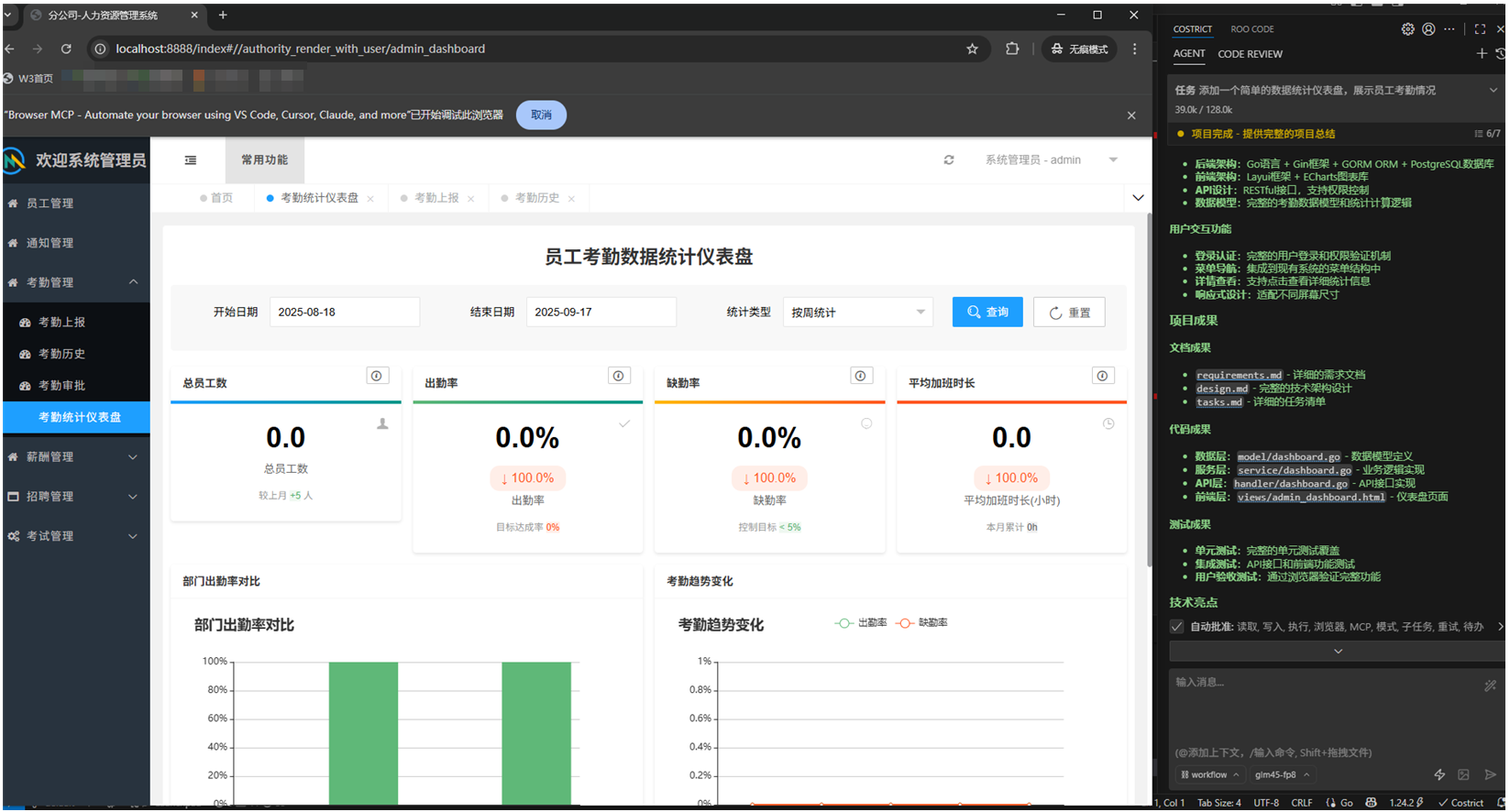Open the 统计类型 dropdown
Image resolution: width=1510 pixels, height=812 pixels.
(857, 313)
